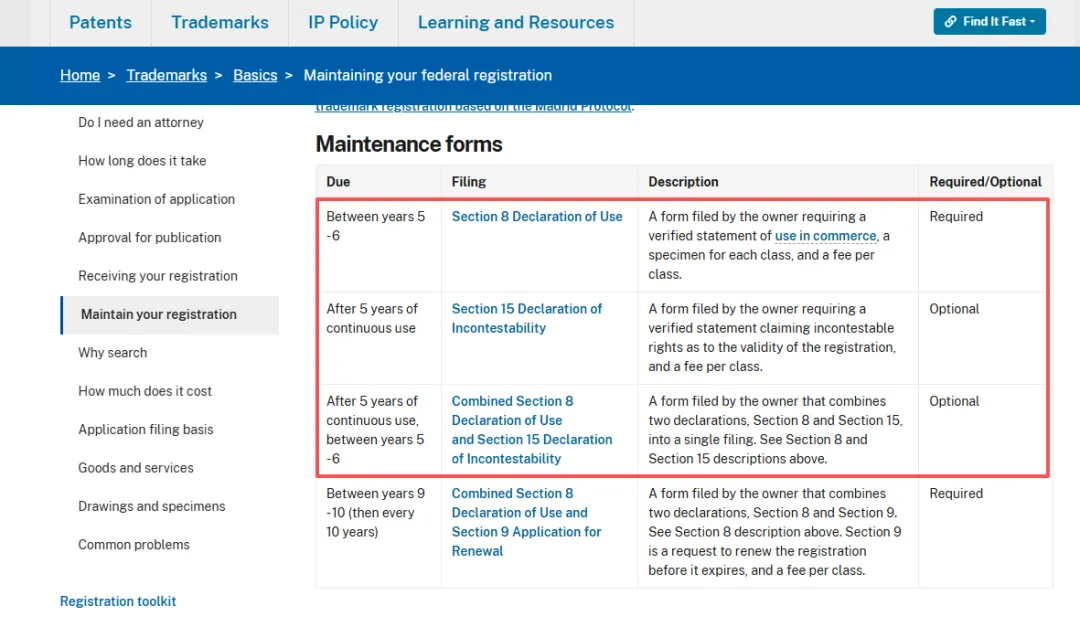This screenshot has height=627, width=1080.
Task: Open the Patents menu
Action: (x=100, y=22)
